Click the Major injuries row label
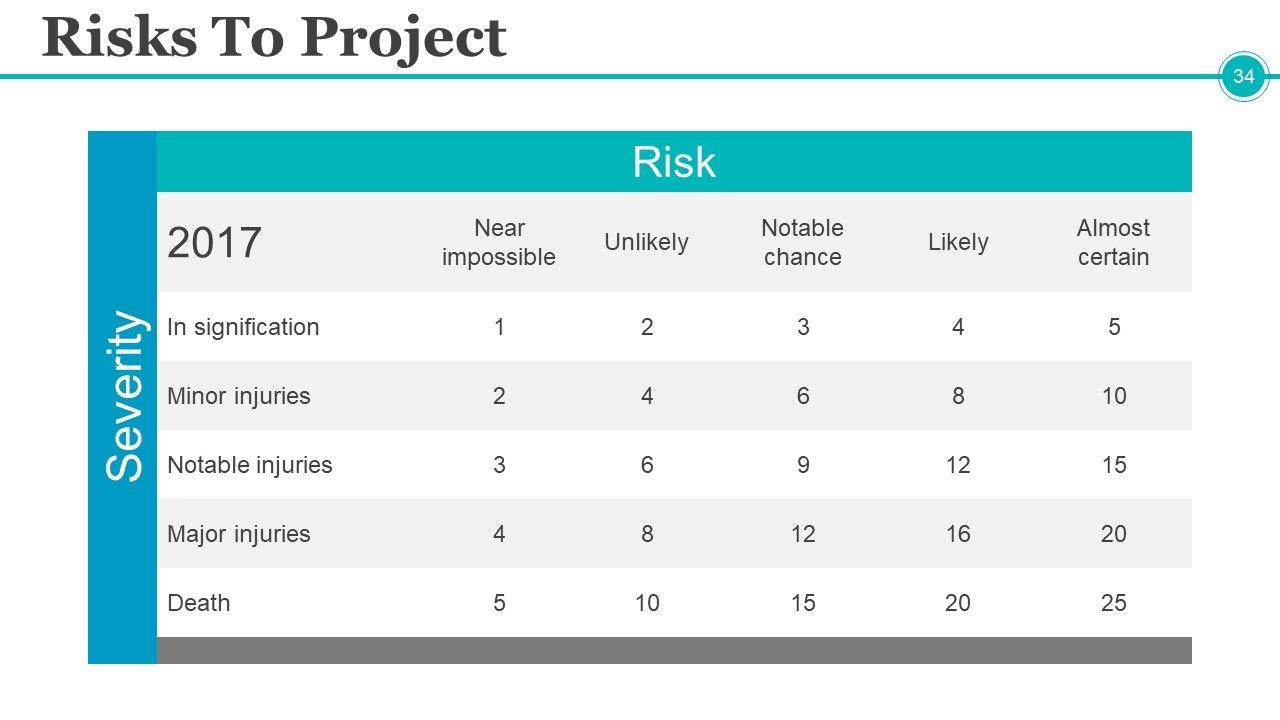 pos(239,534)
